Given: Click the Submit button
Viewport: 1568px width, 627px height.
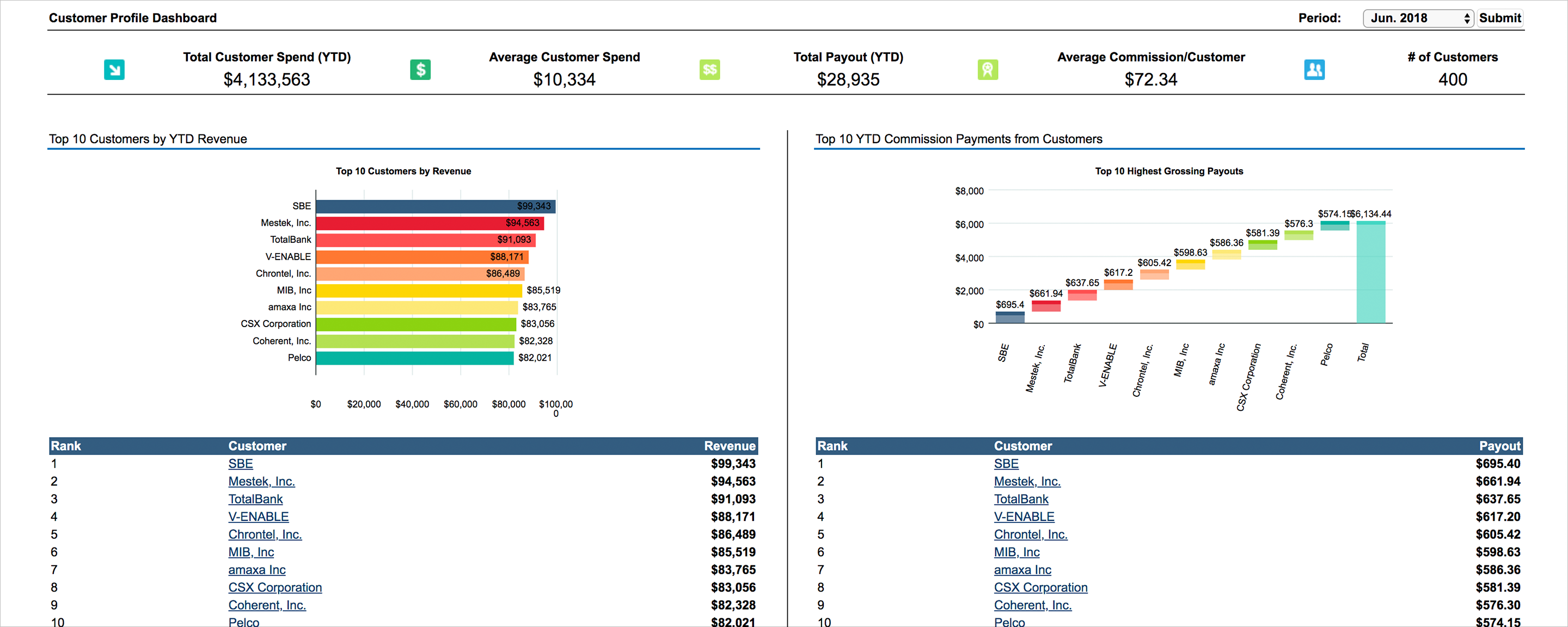Looking at the screenshot, I should pos(1500,19).
